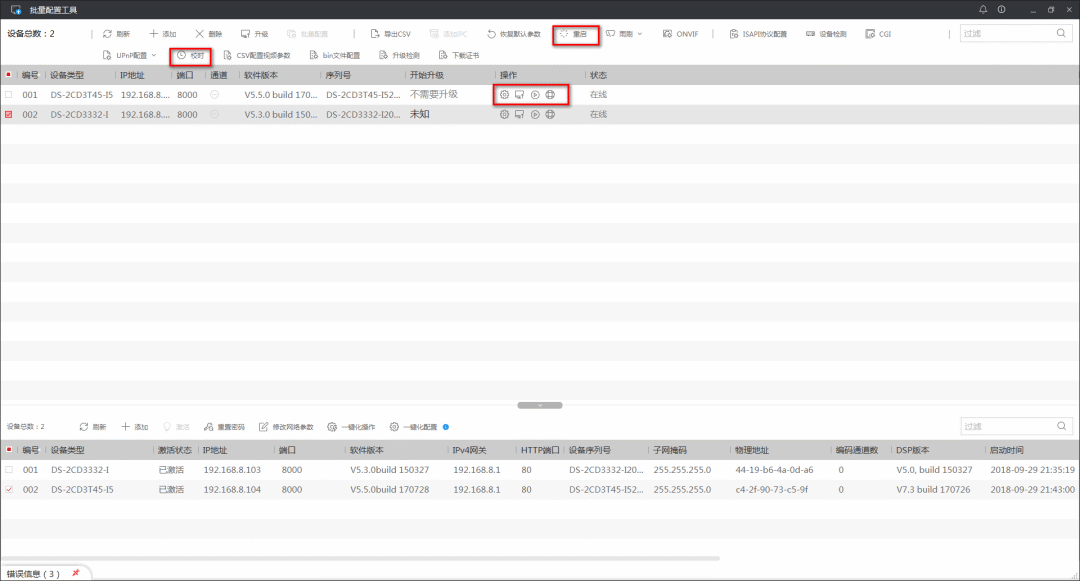Viewport: 1080px width, 581px height.
Task: Click 重置密码 in the lower toolbar
Action: tap(224, 427)
